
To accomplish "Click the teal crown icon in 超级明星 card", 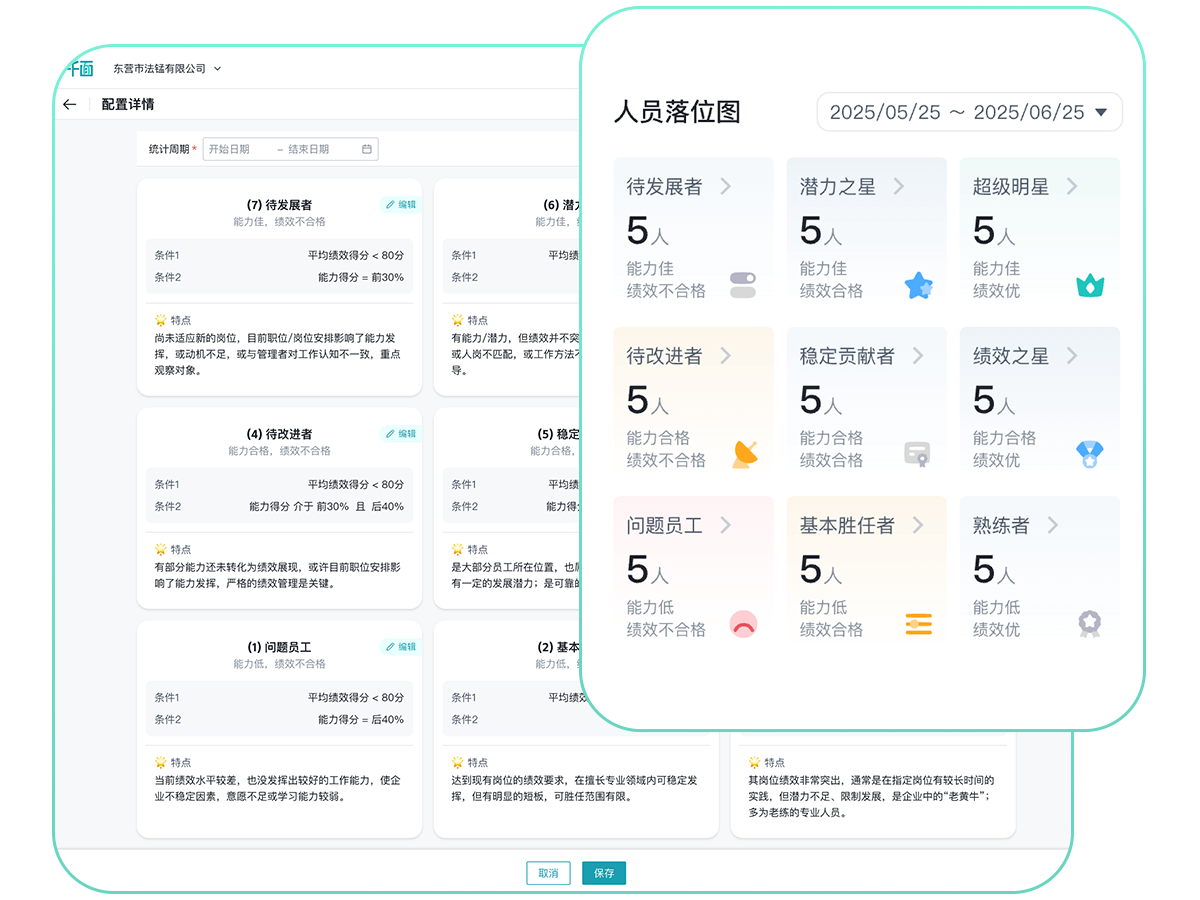I will click(1089, 286).
